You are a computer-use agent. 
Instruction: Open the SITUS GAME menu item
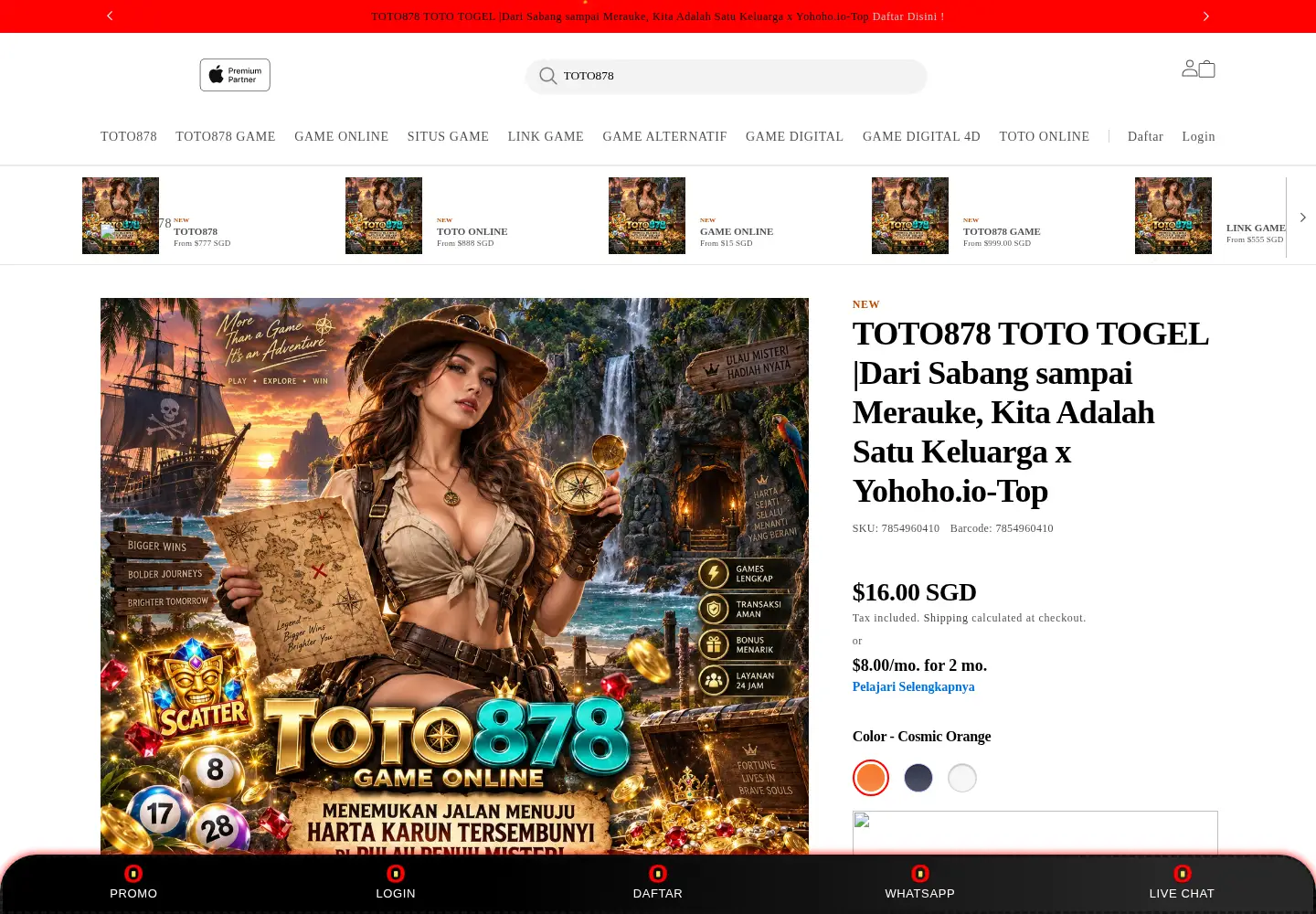point(448,136)
